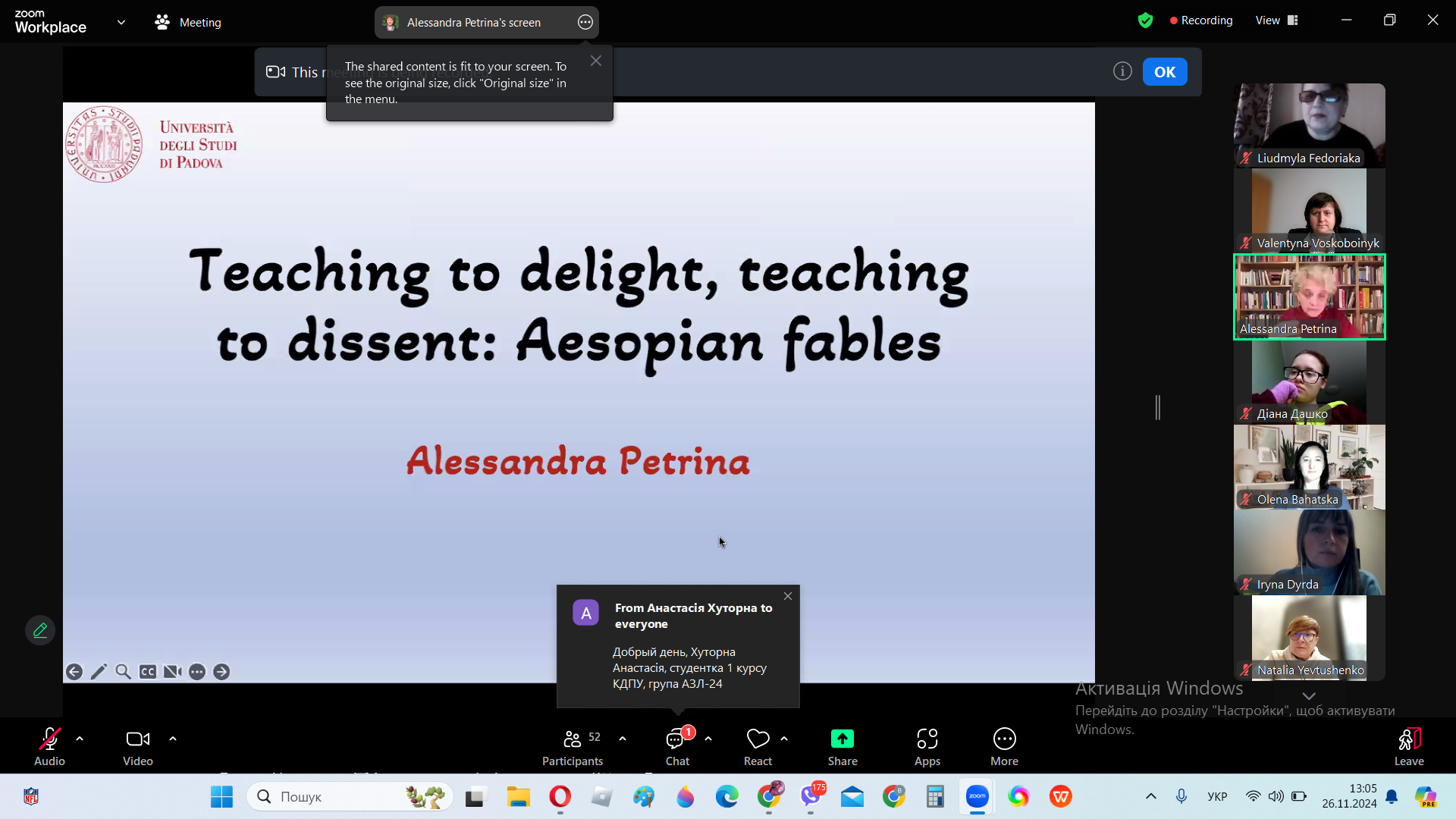Select the slide pen tool
1456x819 pixels.
tap(99, 672)
